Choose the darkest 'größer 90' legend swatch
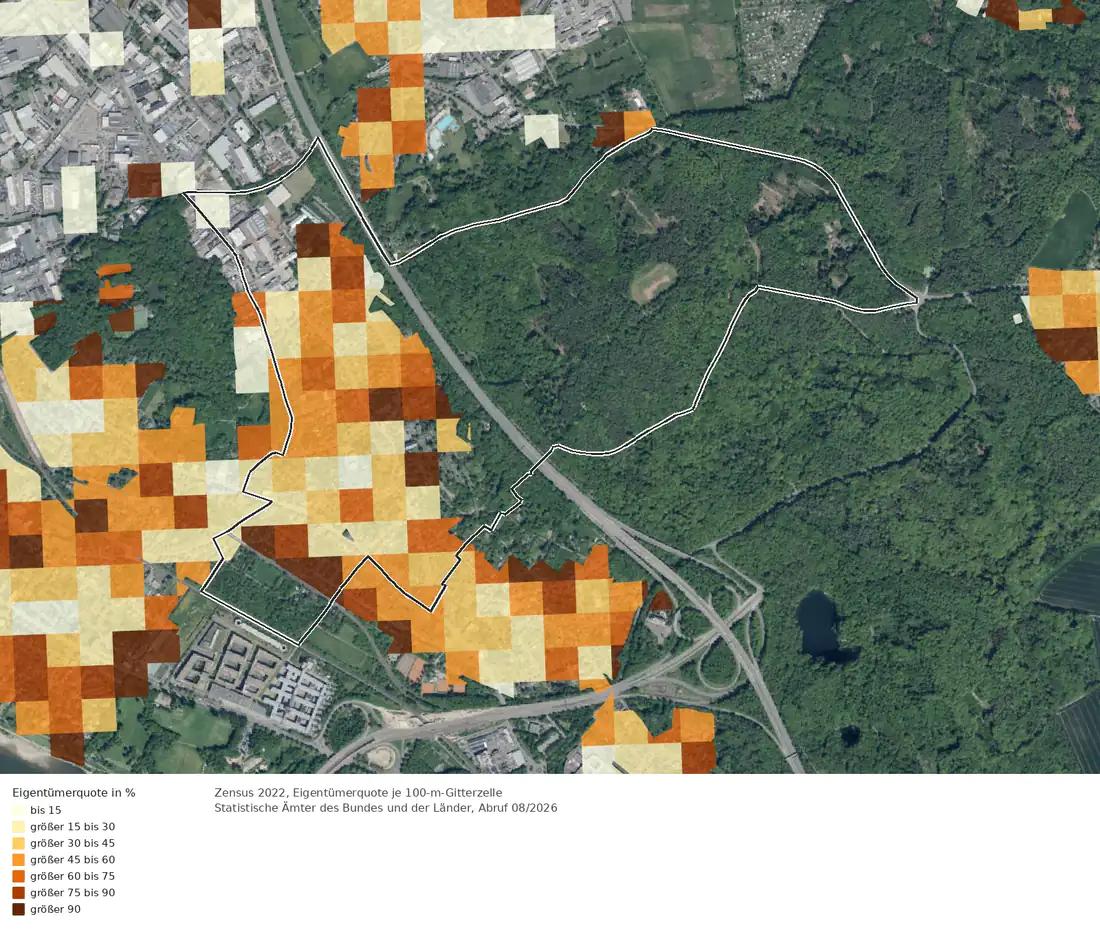Viewport: 1100px width, 932px height. click(18, 909)
